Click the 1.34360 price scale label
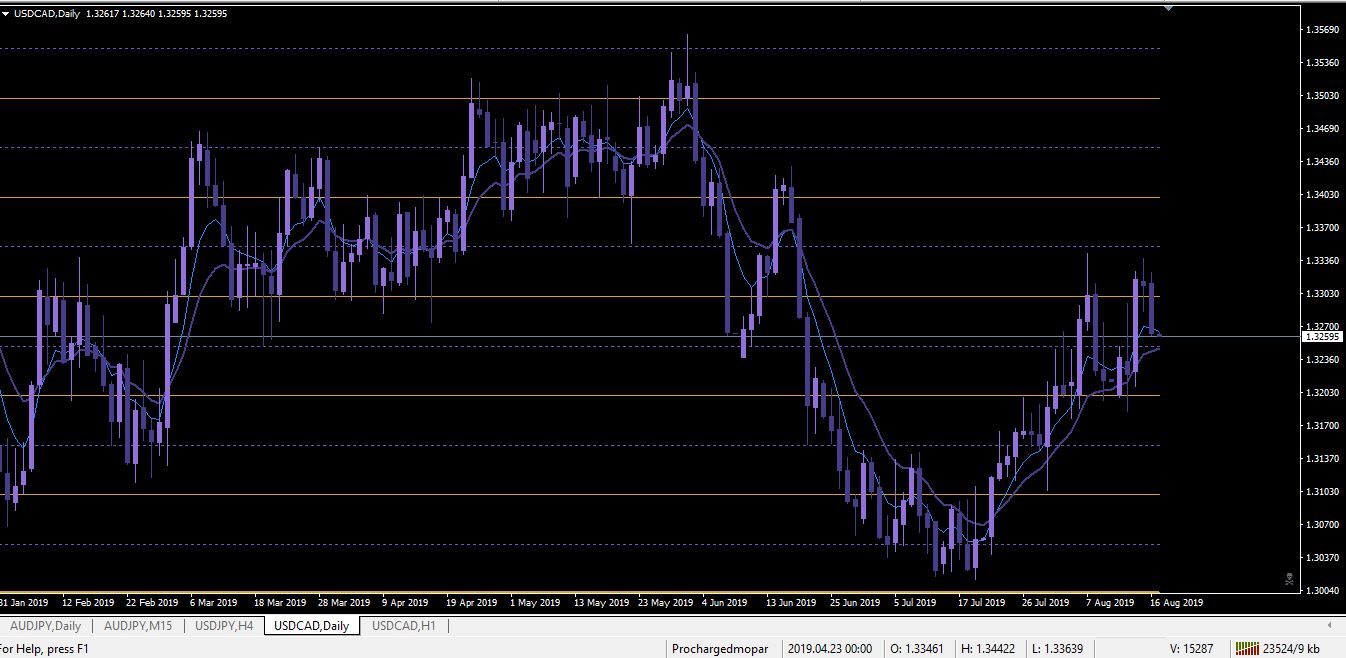 point(1323,161)
